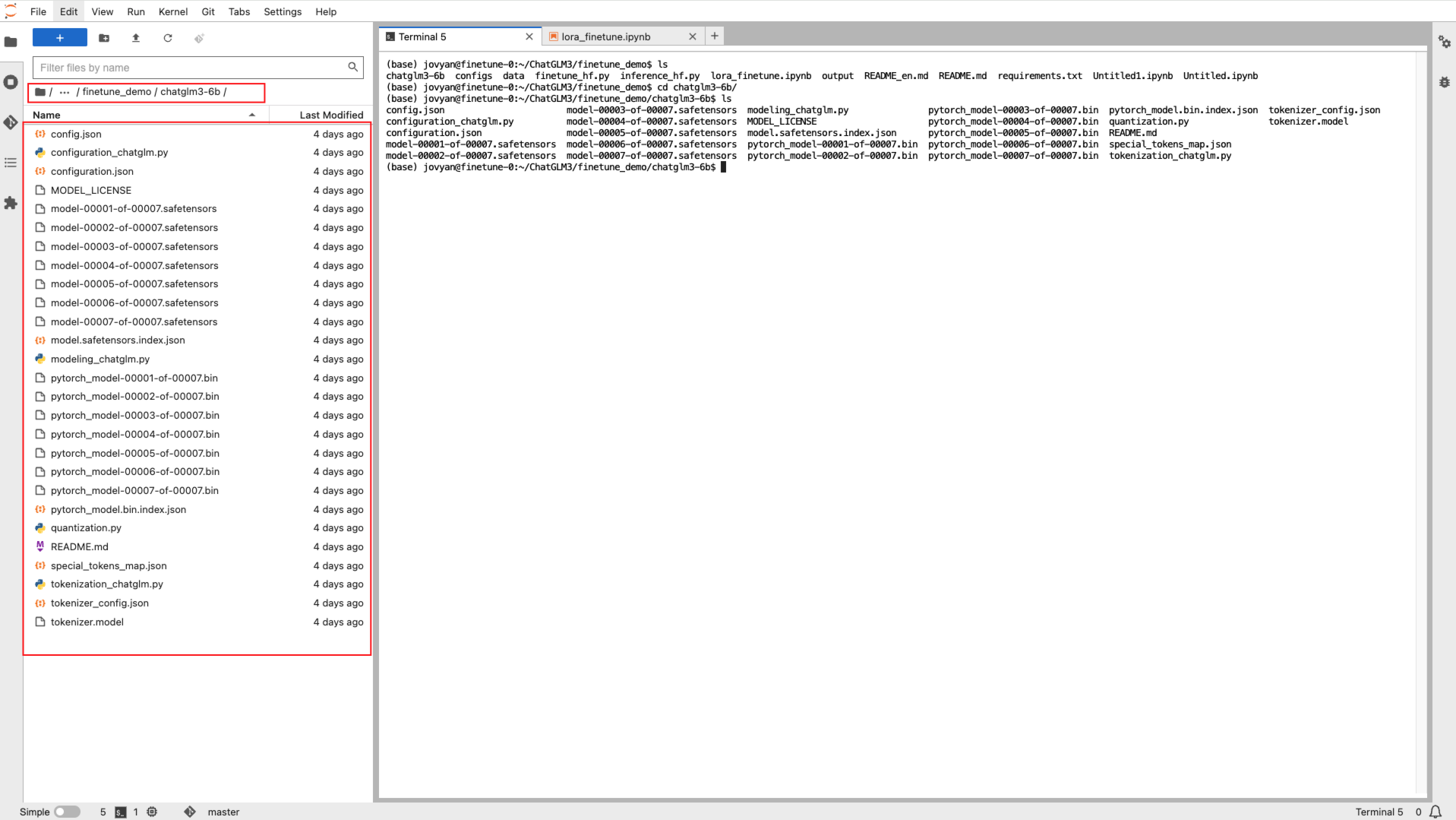This screenshot has width=1456, height=820.
Task: Open the Debugger panel icon
Action: point(1444,82)
